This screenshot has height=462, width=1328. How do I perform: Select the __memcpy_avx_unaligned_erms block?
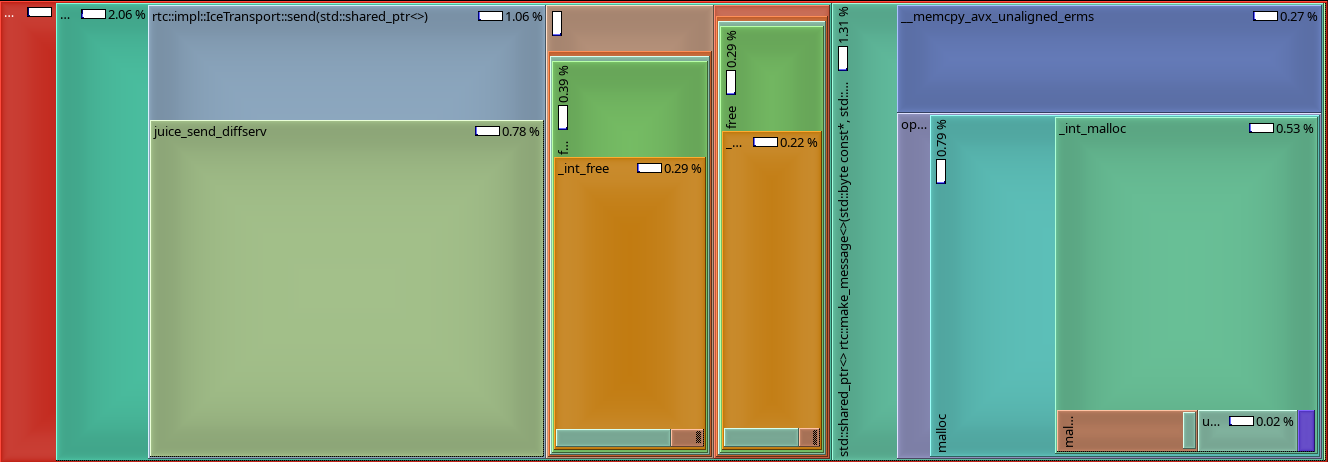[1109, 59]
